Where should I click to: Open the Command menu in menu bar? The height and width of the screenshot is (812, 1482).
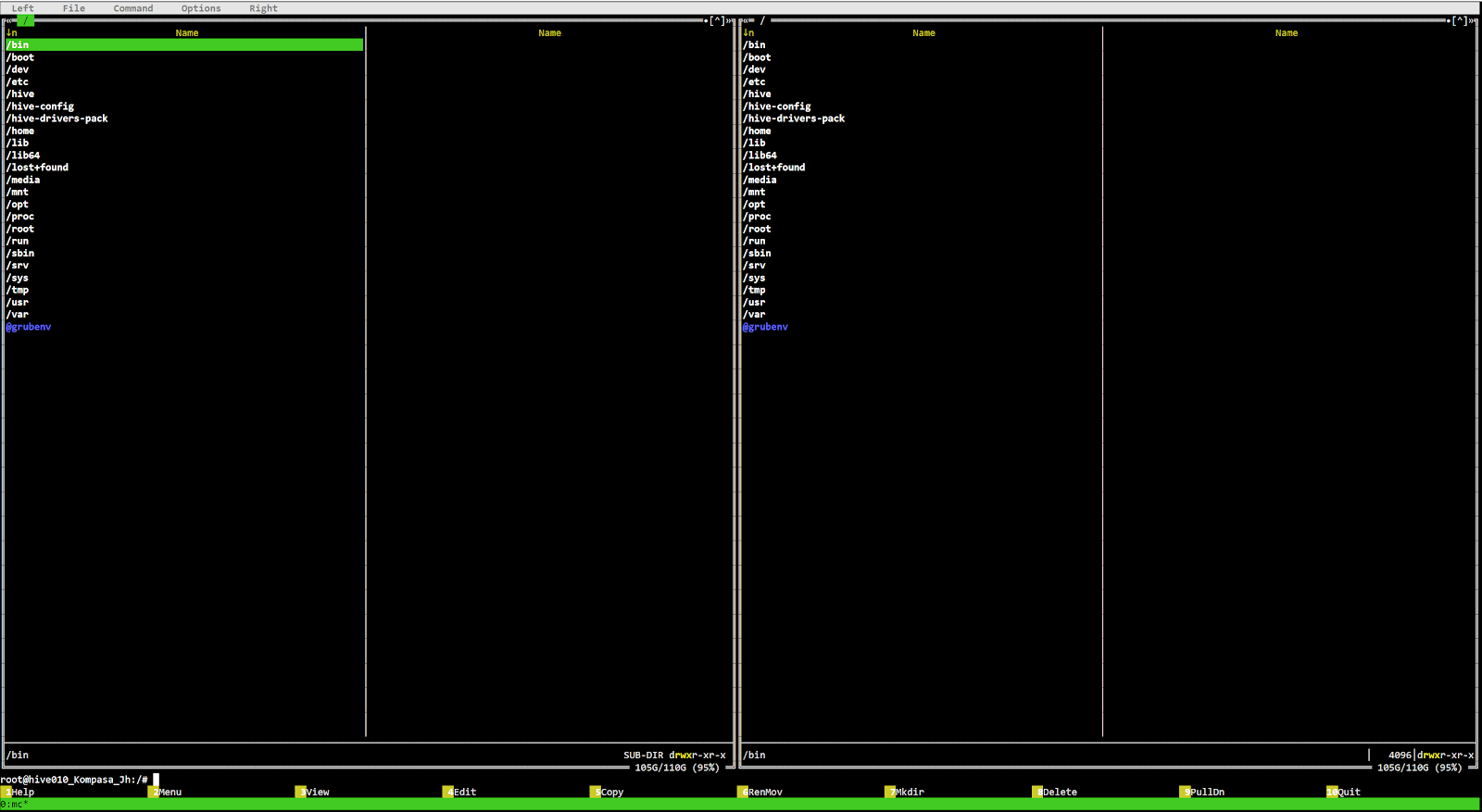[x=133, y=8]
